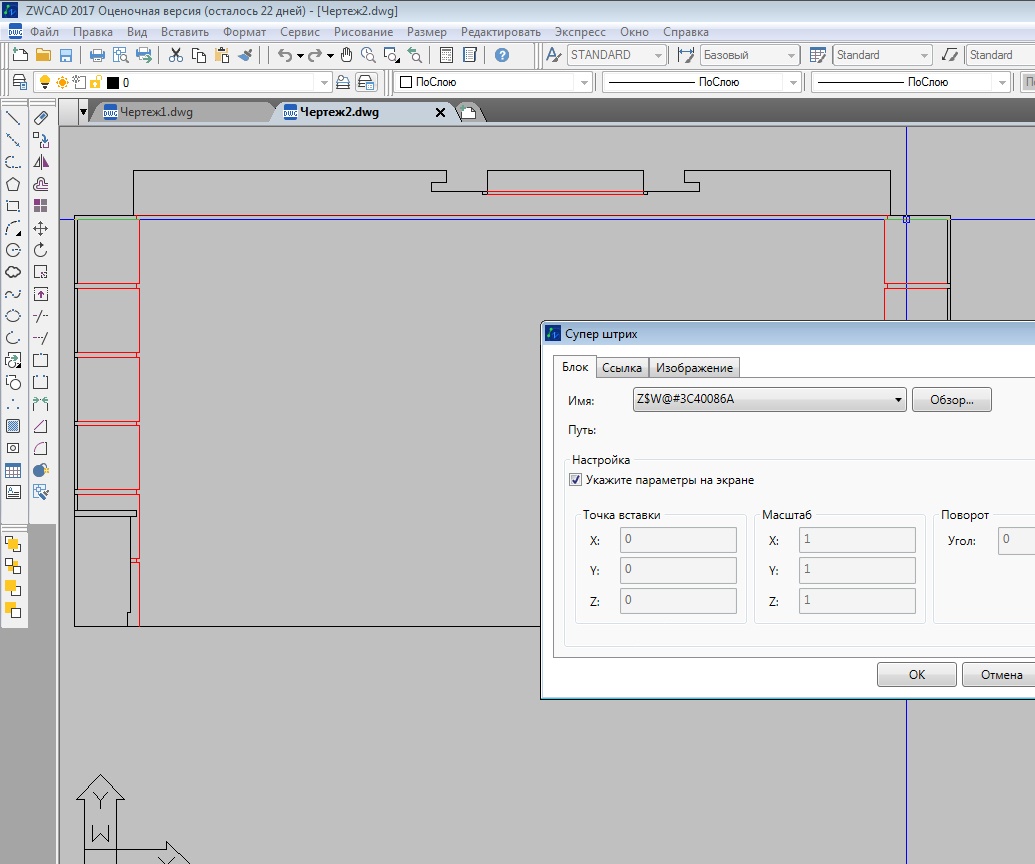Click the Rotate tool icon

pyautogui.click(x=41, y=250)
